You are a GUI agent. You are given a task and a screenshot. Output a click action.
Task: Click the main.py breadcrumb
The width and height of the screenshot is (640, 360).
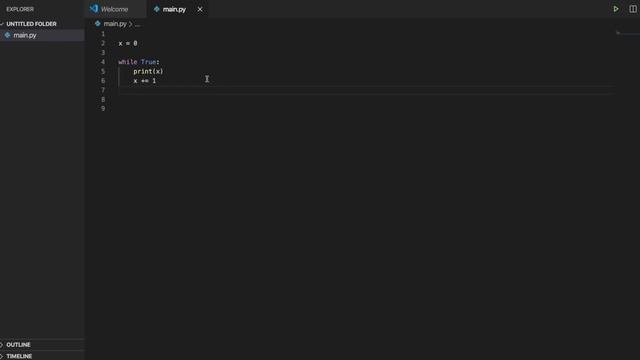(x=115, y=24)
